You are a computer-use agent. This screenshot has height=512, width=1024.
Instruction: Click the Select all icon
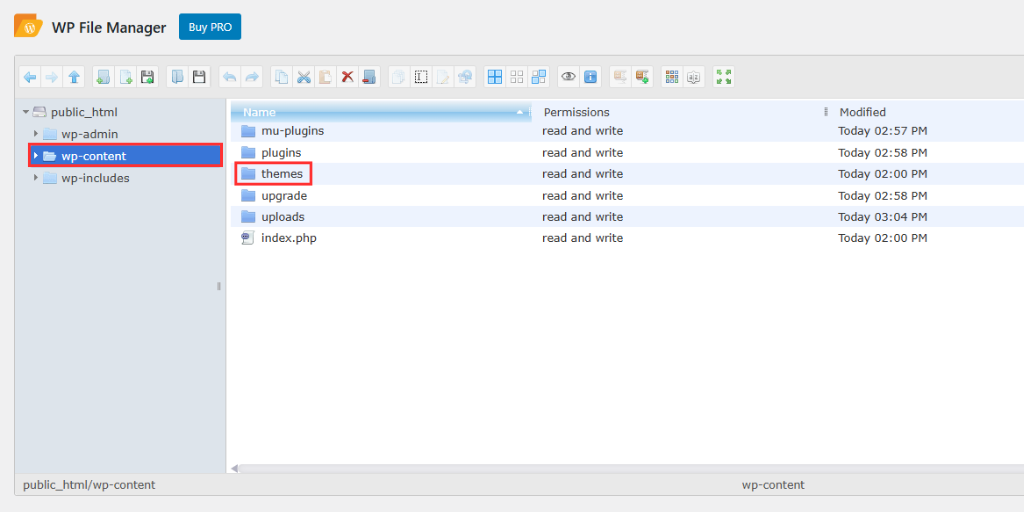[x=495, y=77]
